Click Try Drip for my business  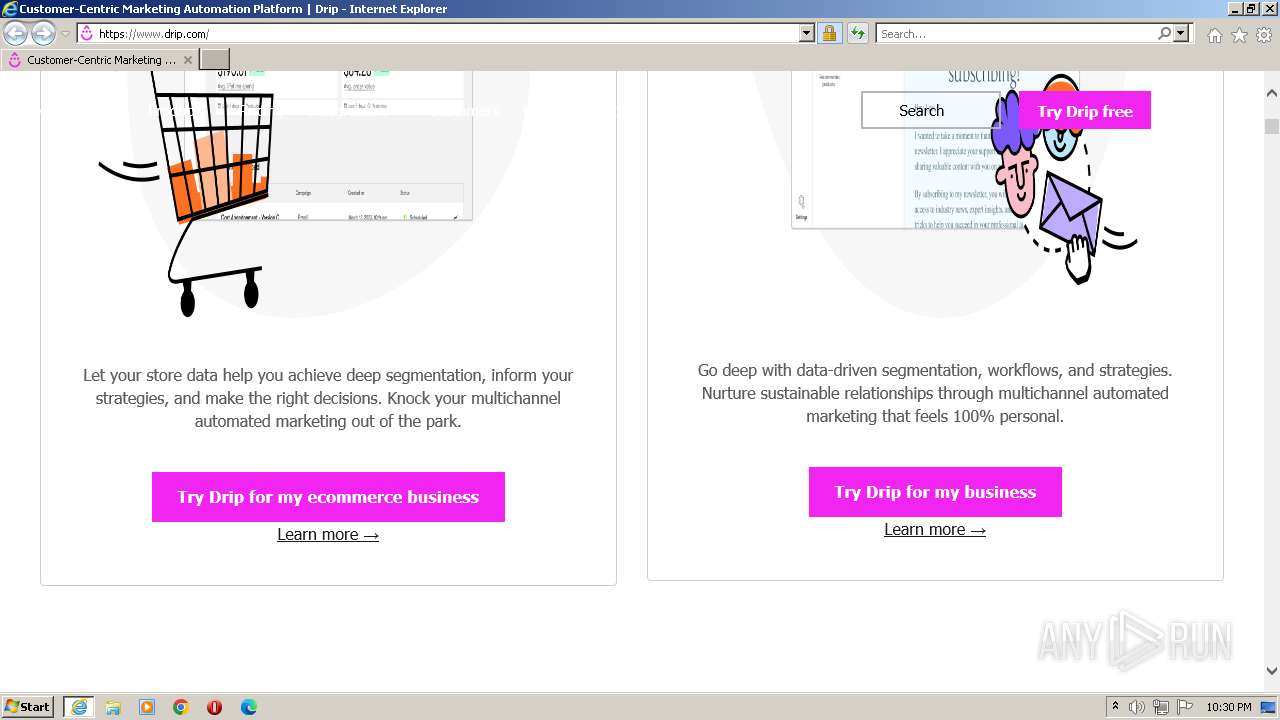tap(935, 492)
